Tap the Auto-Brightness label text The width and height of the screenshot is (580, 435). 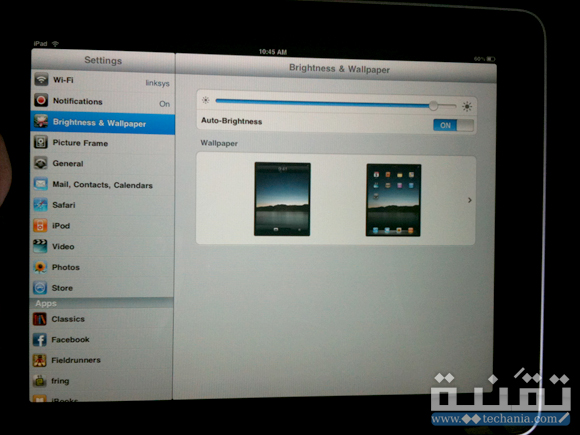[232, 121]
